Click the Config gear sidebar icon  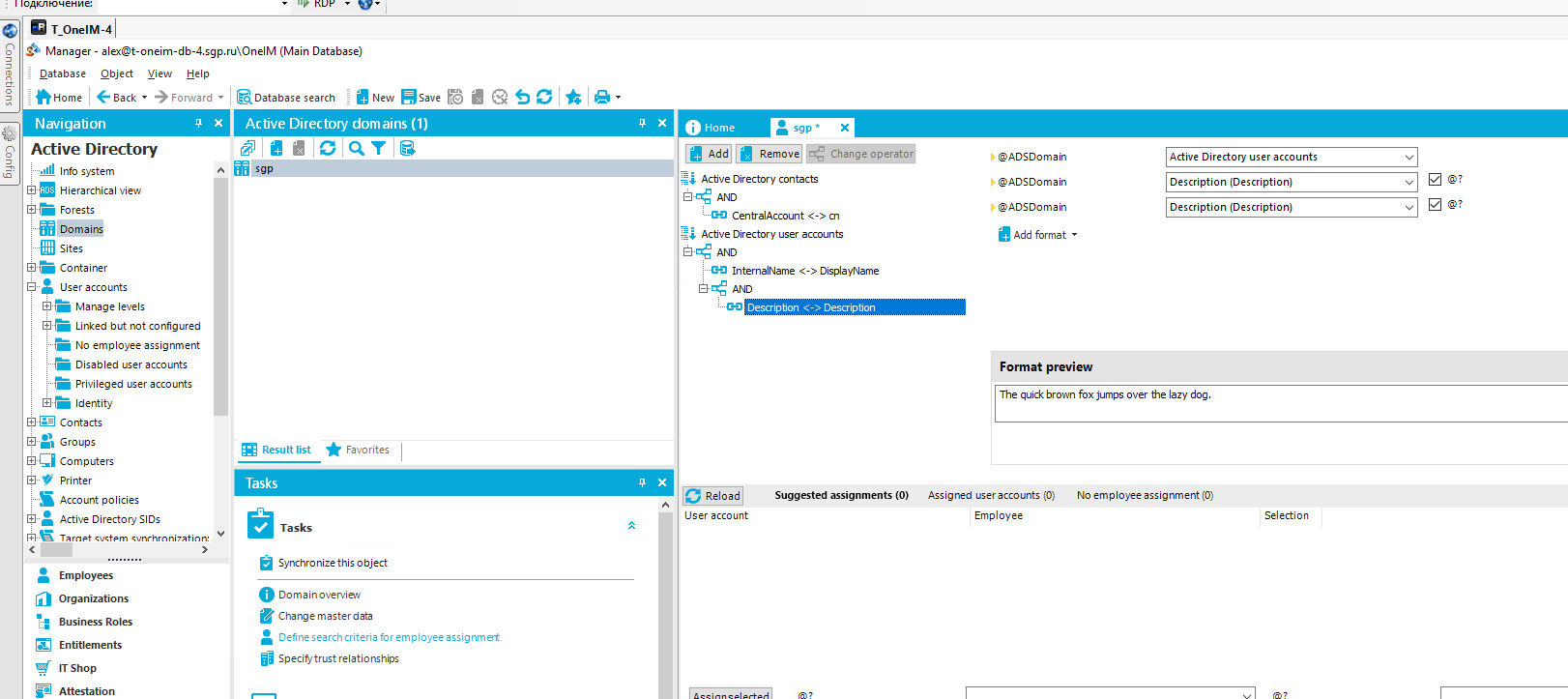pos(10,133)
